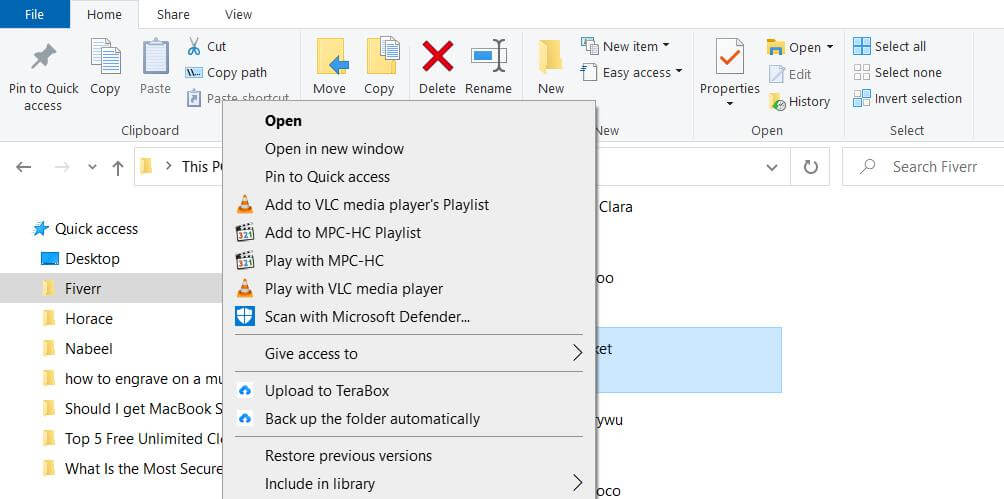This screenshot has width=1004, height=499.
Task: Click the Home ribbon tab
Action: tap(104, 14)
